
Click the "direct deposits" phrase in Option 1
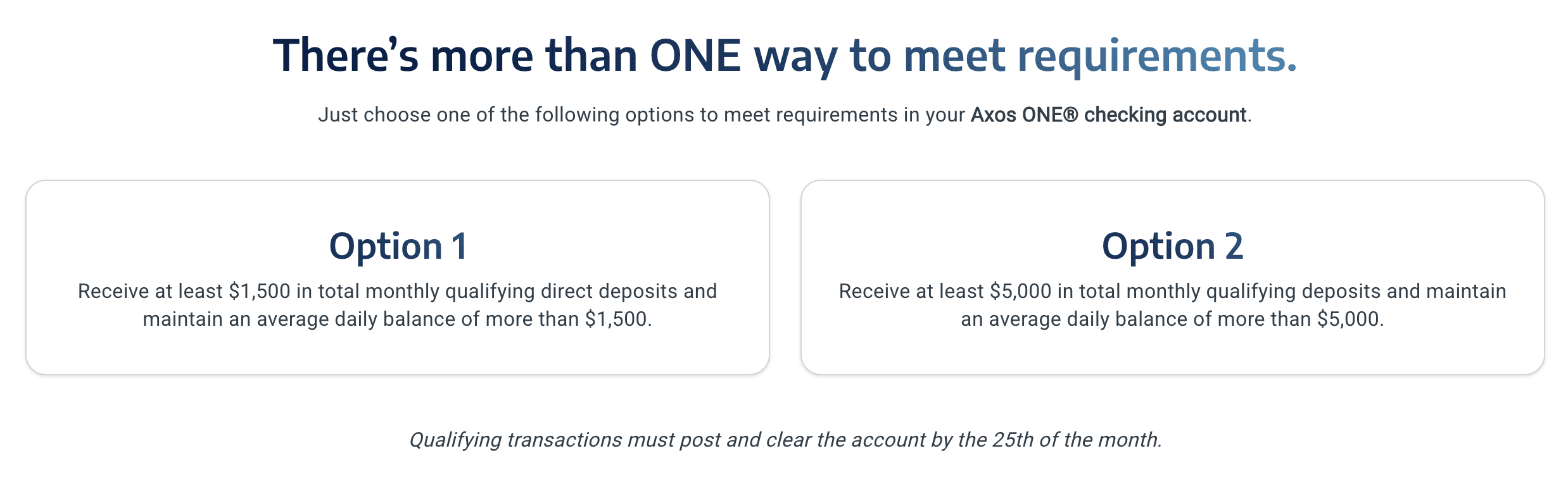click(x=638, y=291)
